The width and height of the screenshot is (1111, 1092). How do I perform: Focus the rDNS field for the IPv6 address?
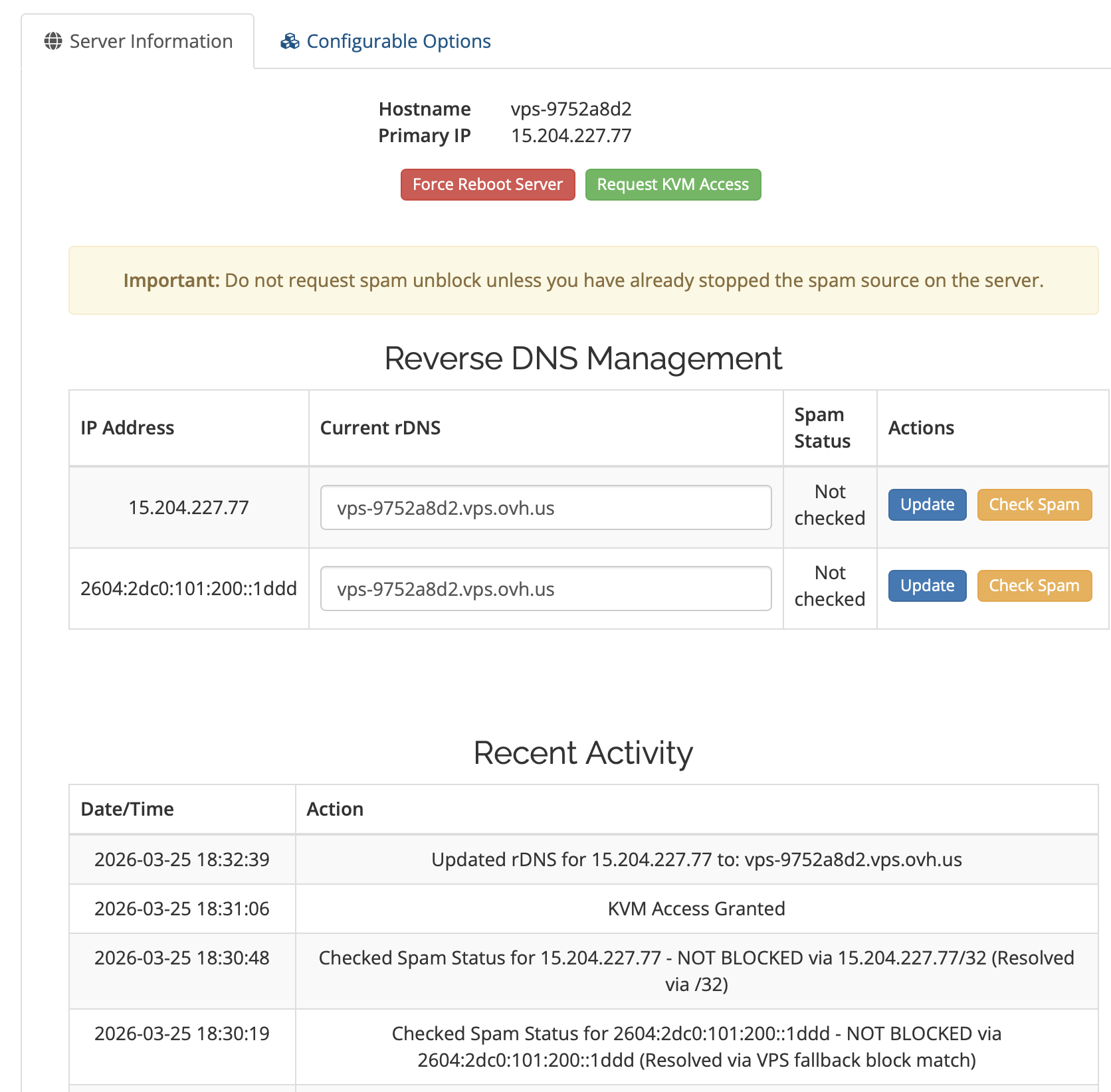click(546, 589)
